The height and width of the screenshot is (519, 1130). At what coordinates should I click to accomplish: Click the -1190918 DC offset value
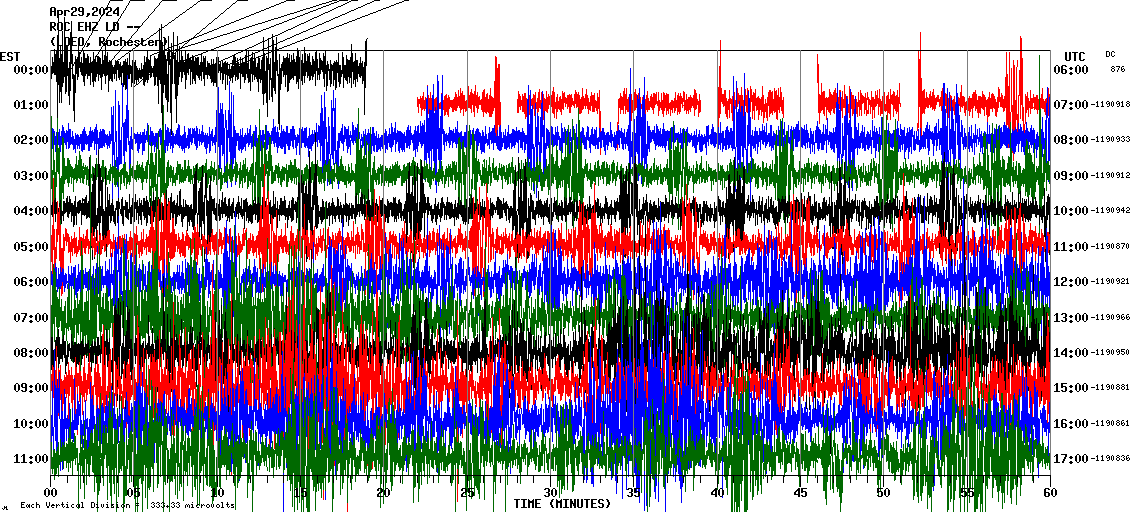coord(1110,105)
